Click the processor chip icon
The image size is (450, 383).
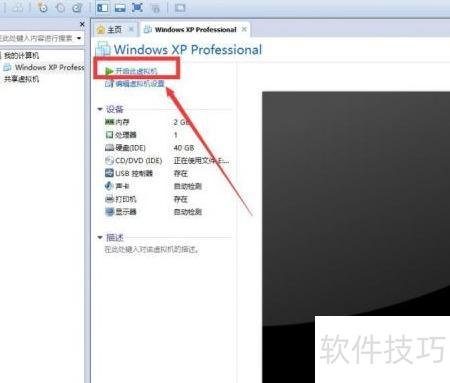(109, 135)
